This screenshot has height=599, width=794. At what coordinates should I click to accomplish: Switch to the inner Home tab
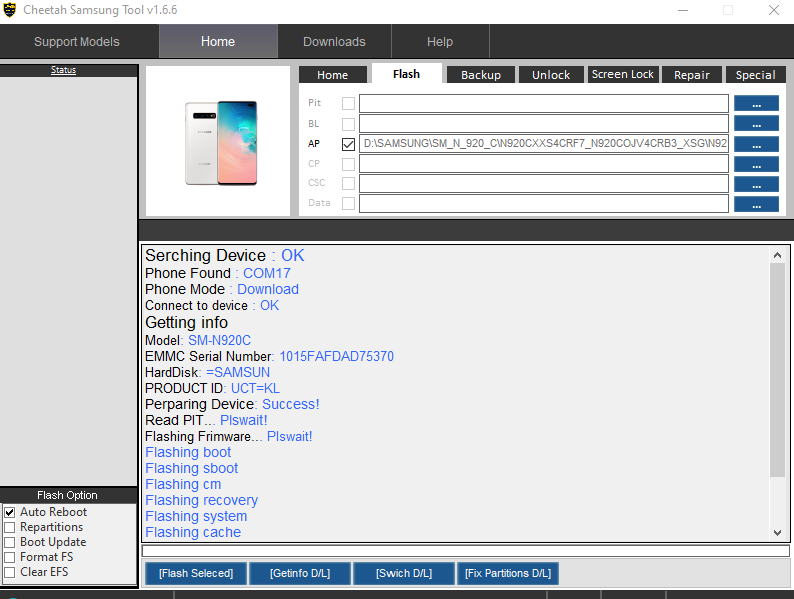333,75
